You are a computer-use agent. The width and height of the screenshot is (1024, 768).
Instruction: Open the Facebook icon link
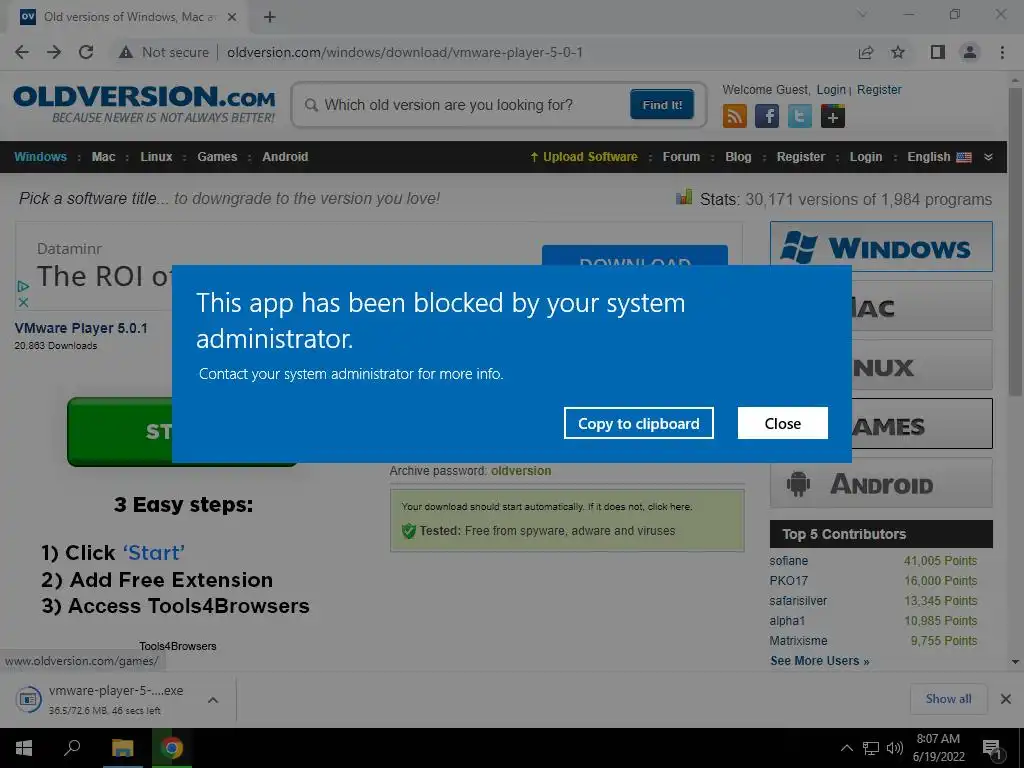[x=767, y=117]
